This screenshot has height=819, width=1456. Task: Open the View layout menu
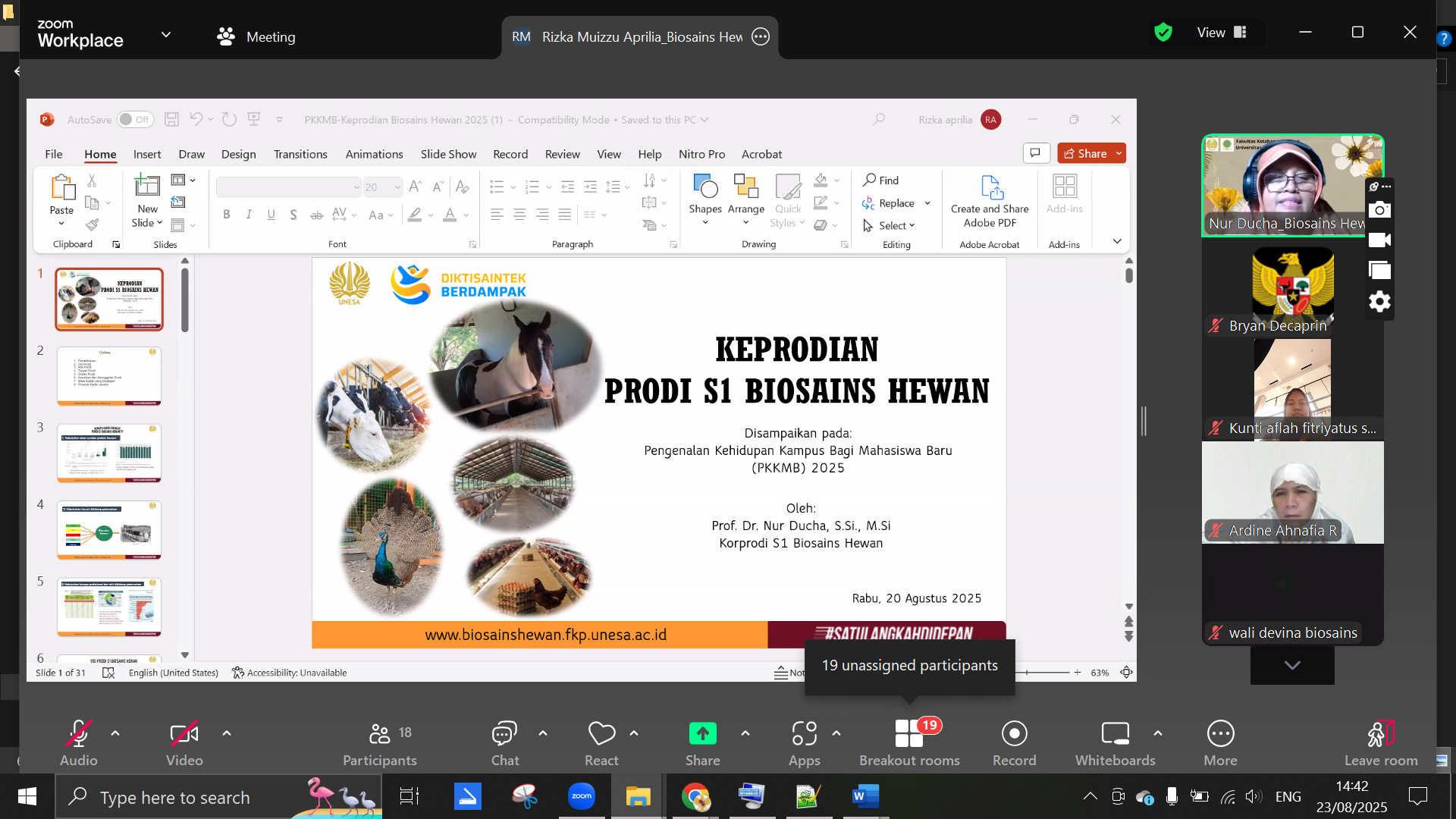point(1221,33)
